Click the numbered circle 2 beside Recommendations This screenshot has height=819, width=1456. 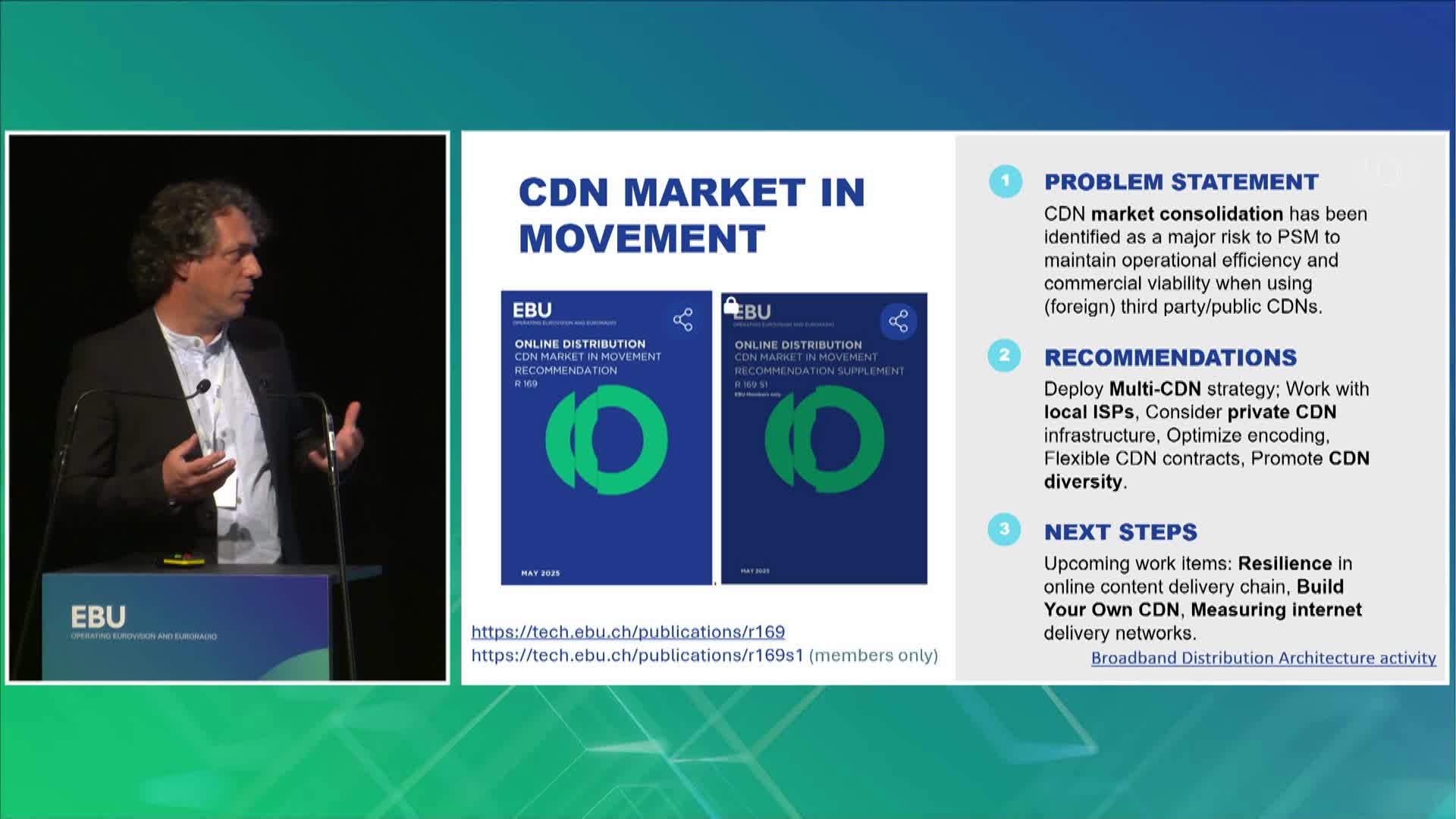tap(1004, 355)
